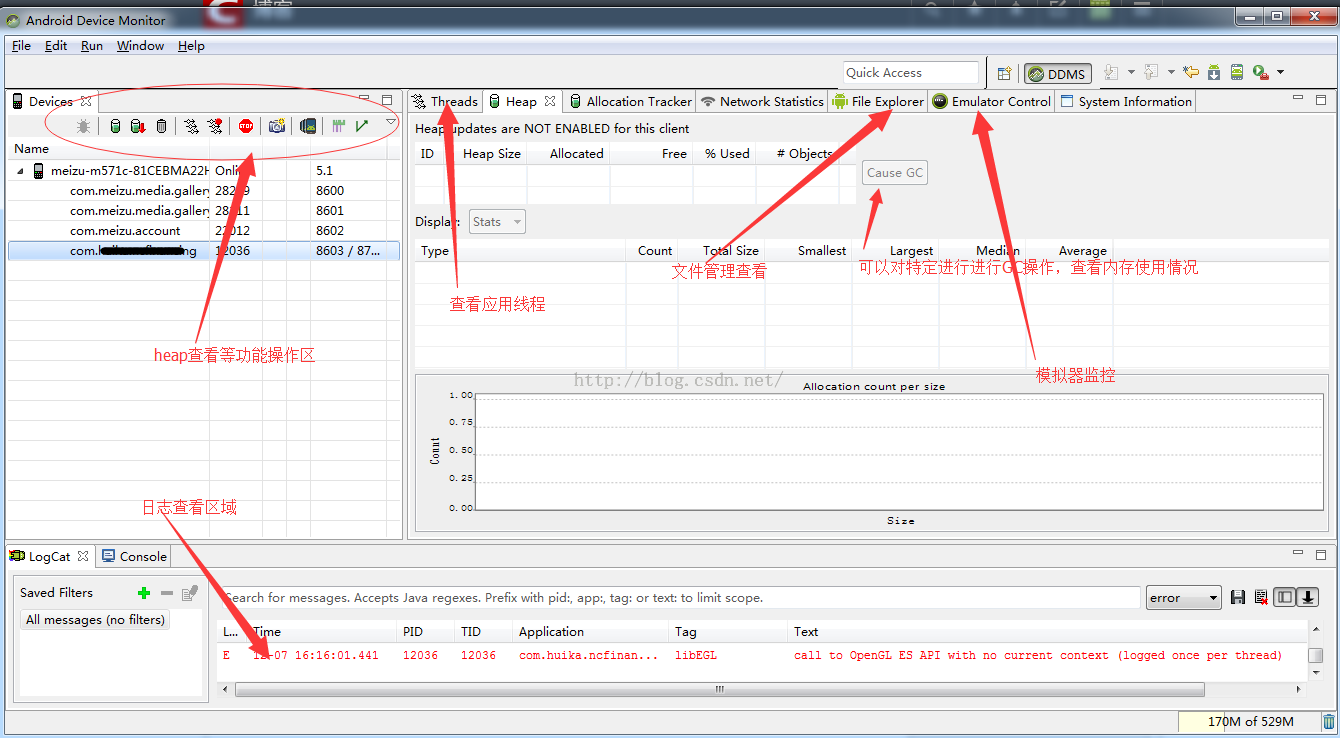The height and width of the screenshot is (738, 1340).
Task: Collapse the meizu-m571c device tree entry
Action: coord(22,170)
